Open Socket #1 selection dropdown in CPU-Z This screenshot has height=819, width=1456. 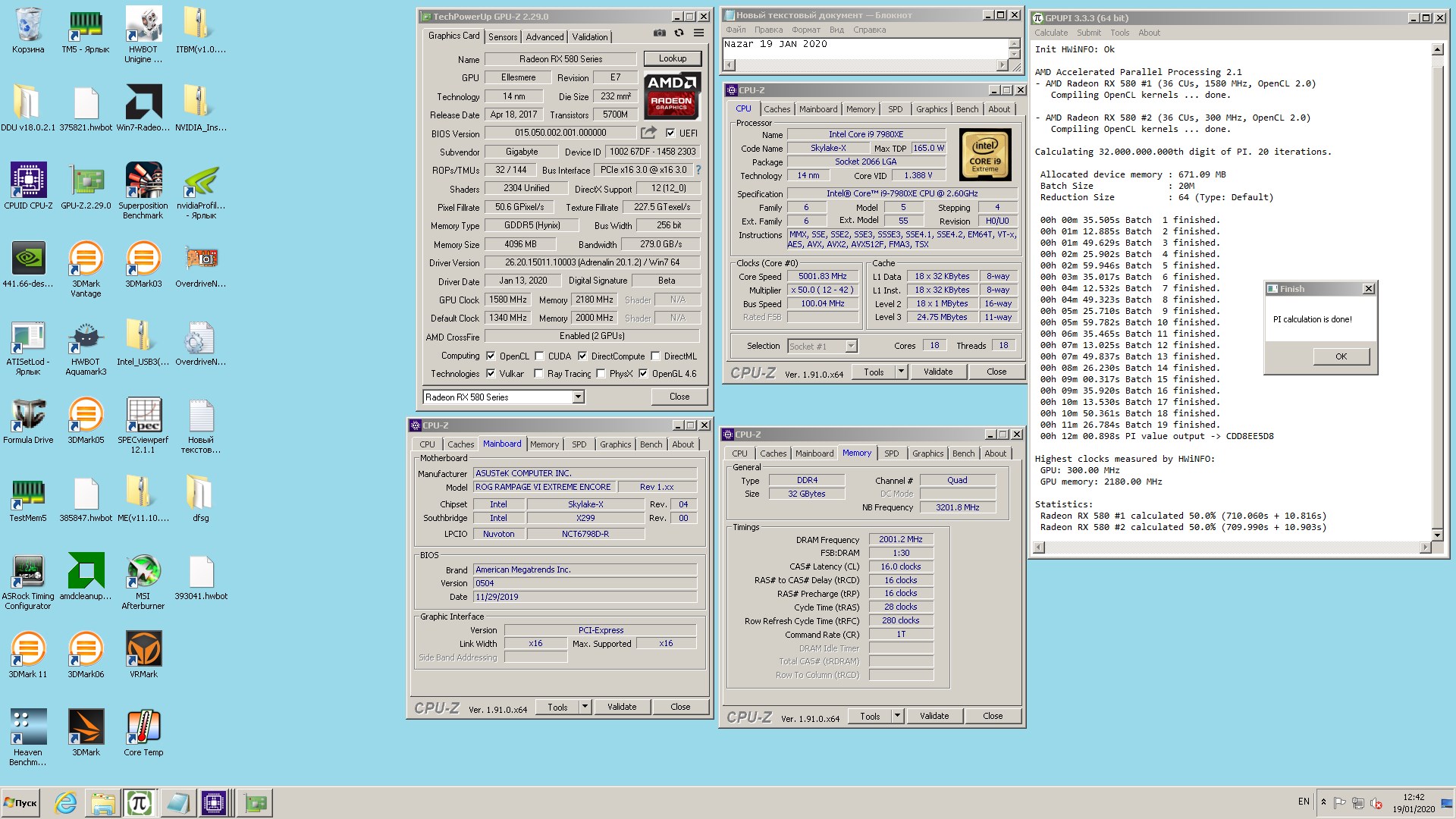tap(851, 346)
